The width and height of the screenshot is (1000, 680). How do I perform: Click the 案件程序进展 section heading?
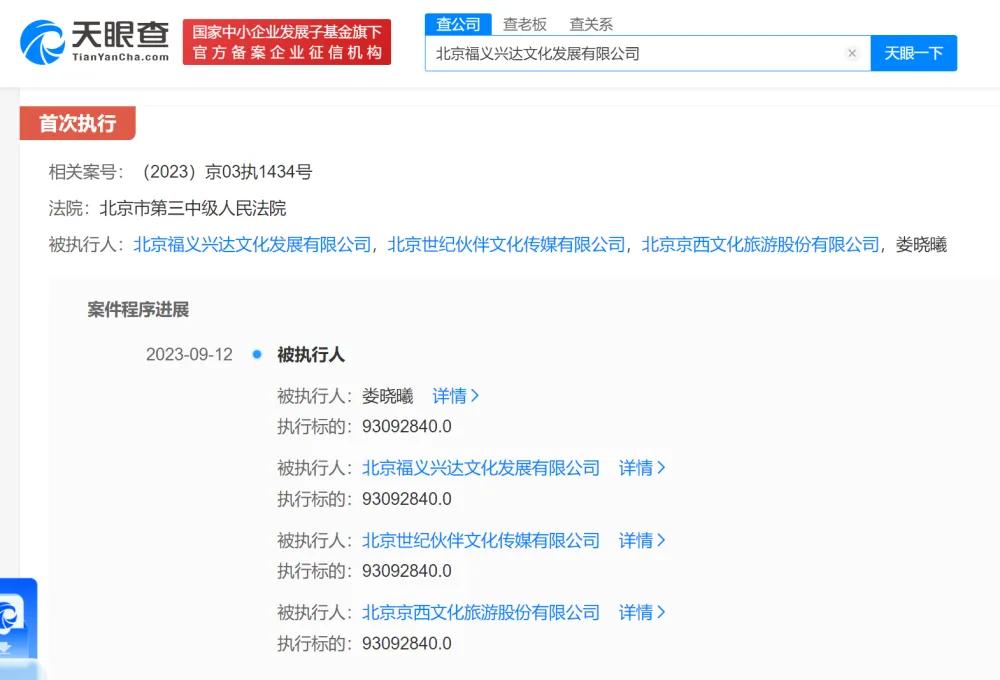tap(138, 310)
